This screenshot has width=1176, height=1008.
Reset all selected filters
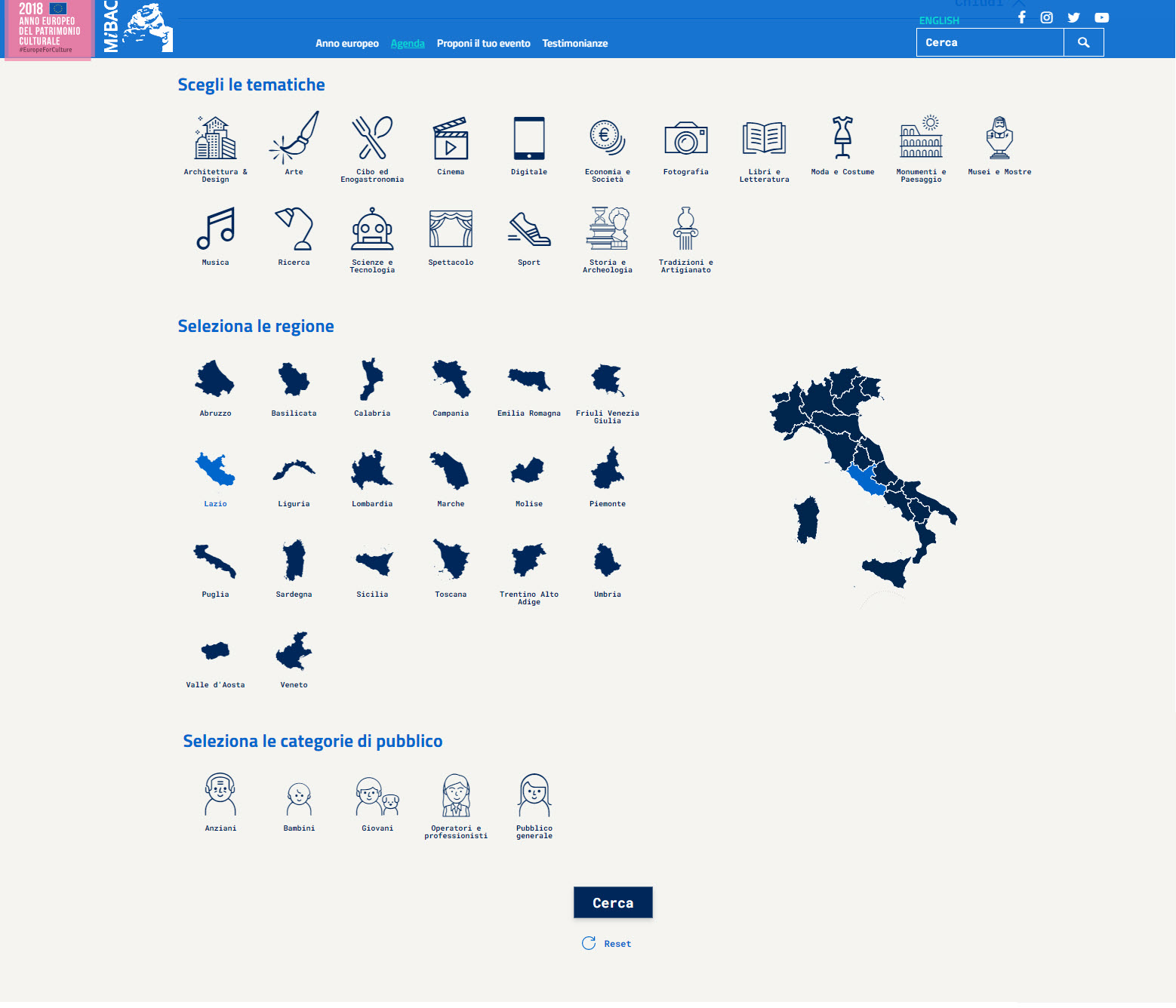coord(608,944)
